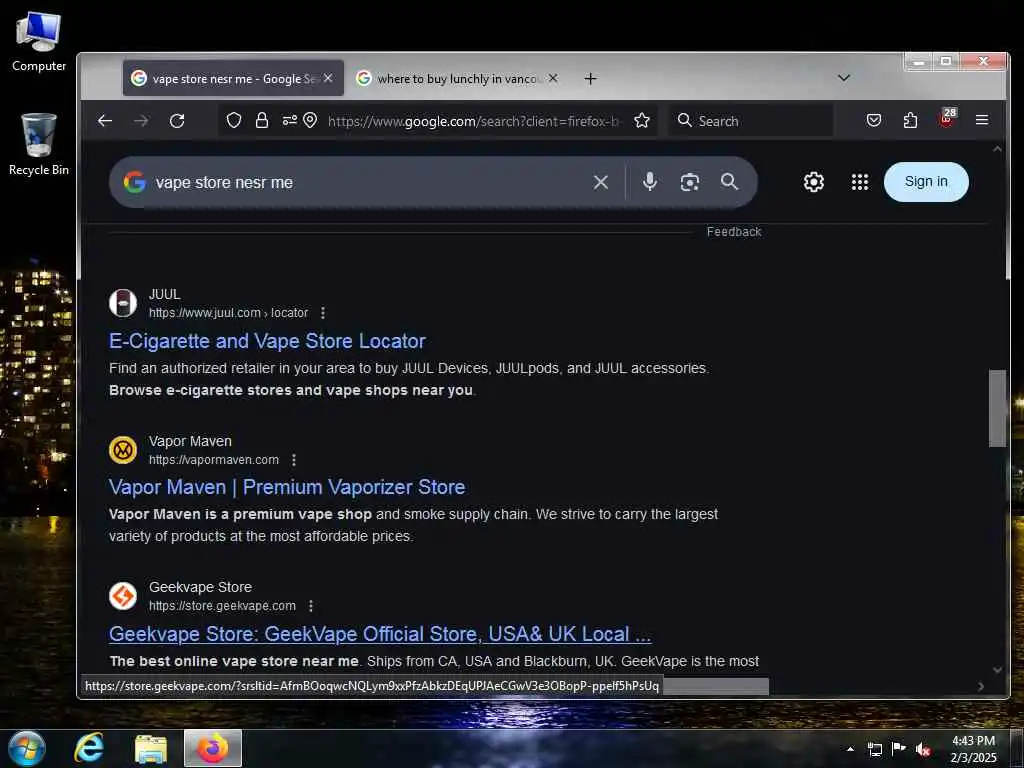Click the Firefox Search toolbar field
The height and width of the screenshot is (768, 1024).
[751, 121]
